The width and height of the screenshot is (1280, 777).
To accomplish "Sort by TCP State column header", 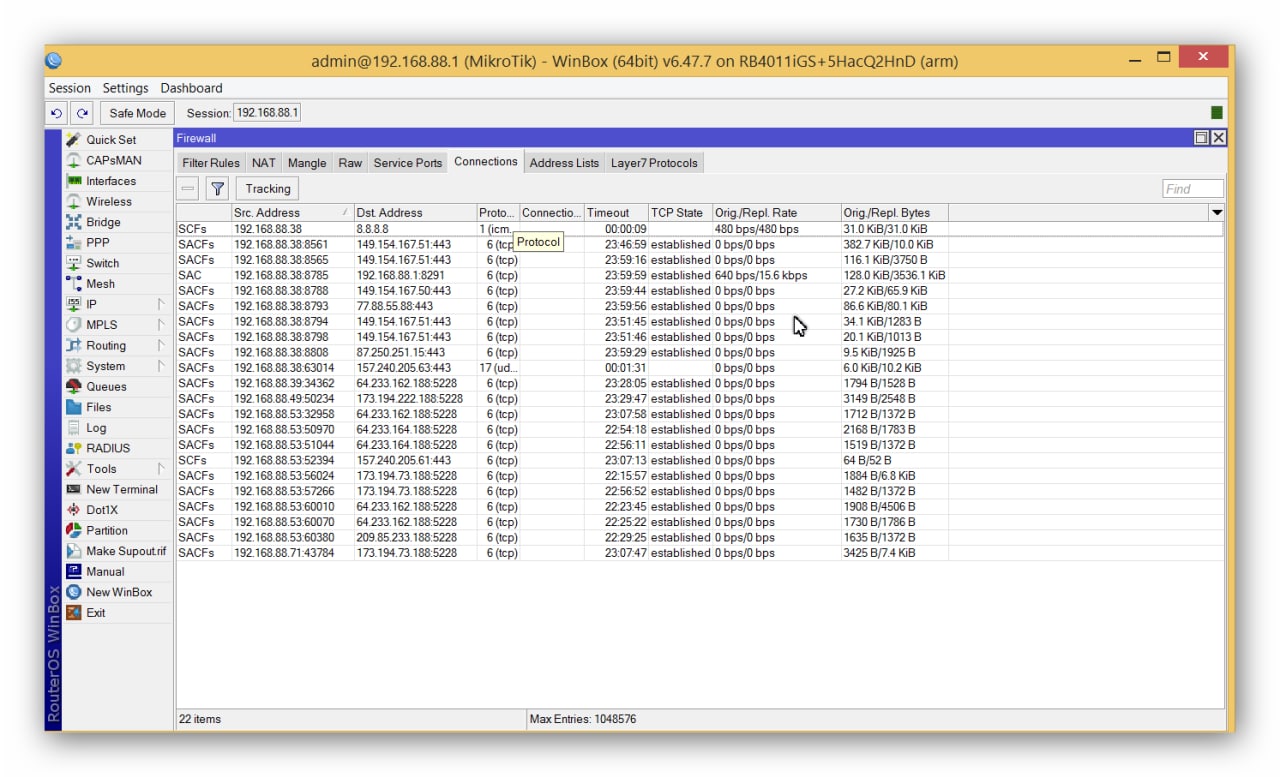I will pyautogui.click(x=680, y=212).
